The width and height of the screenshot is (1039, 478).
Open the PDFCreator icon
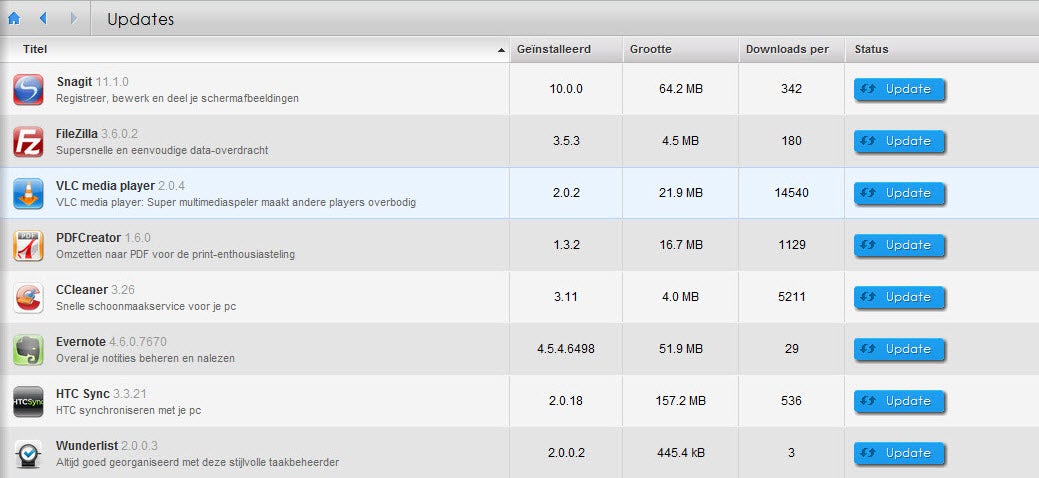28,245
